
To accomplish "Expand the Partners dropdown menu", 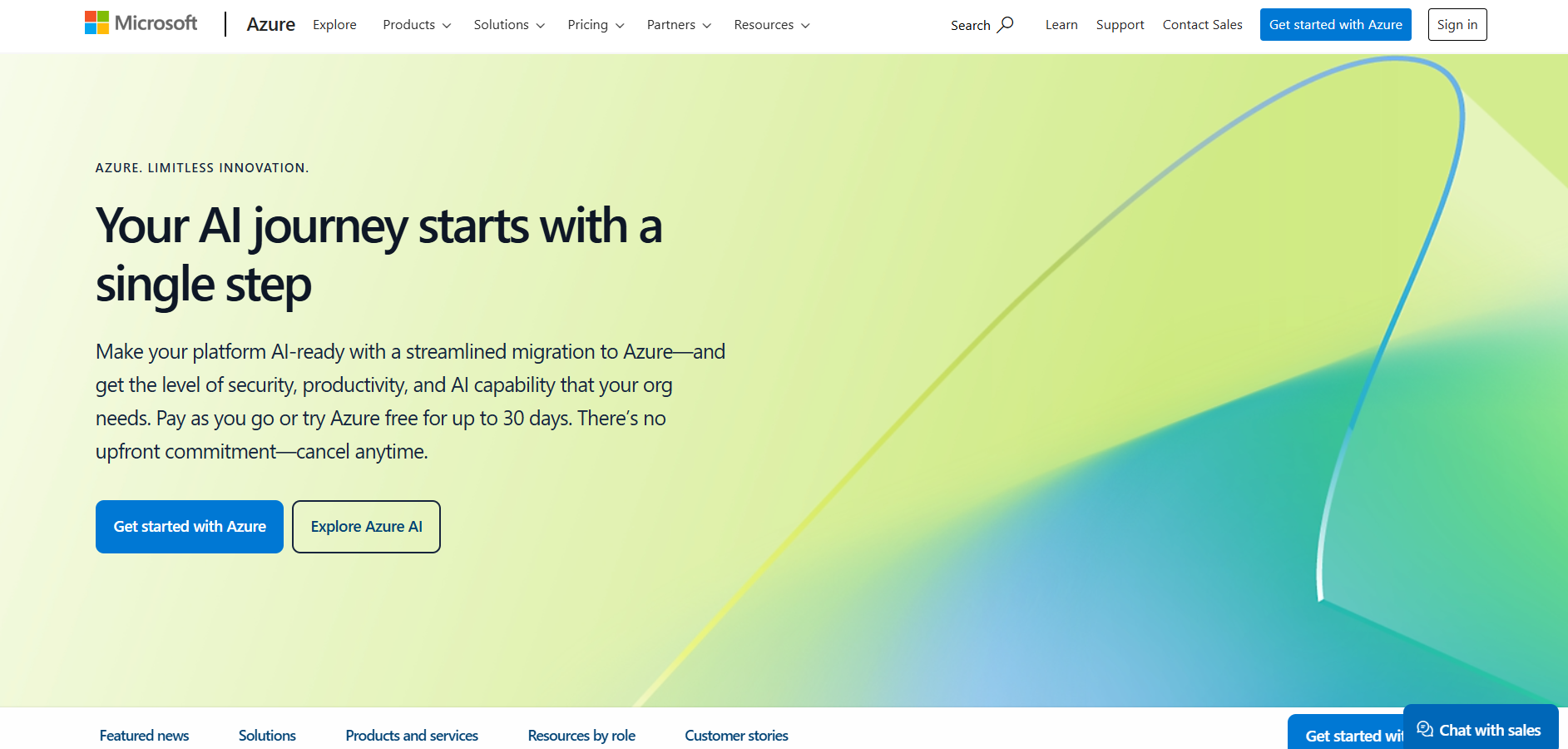I will click(x=679, y=25).
